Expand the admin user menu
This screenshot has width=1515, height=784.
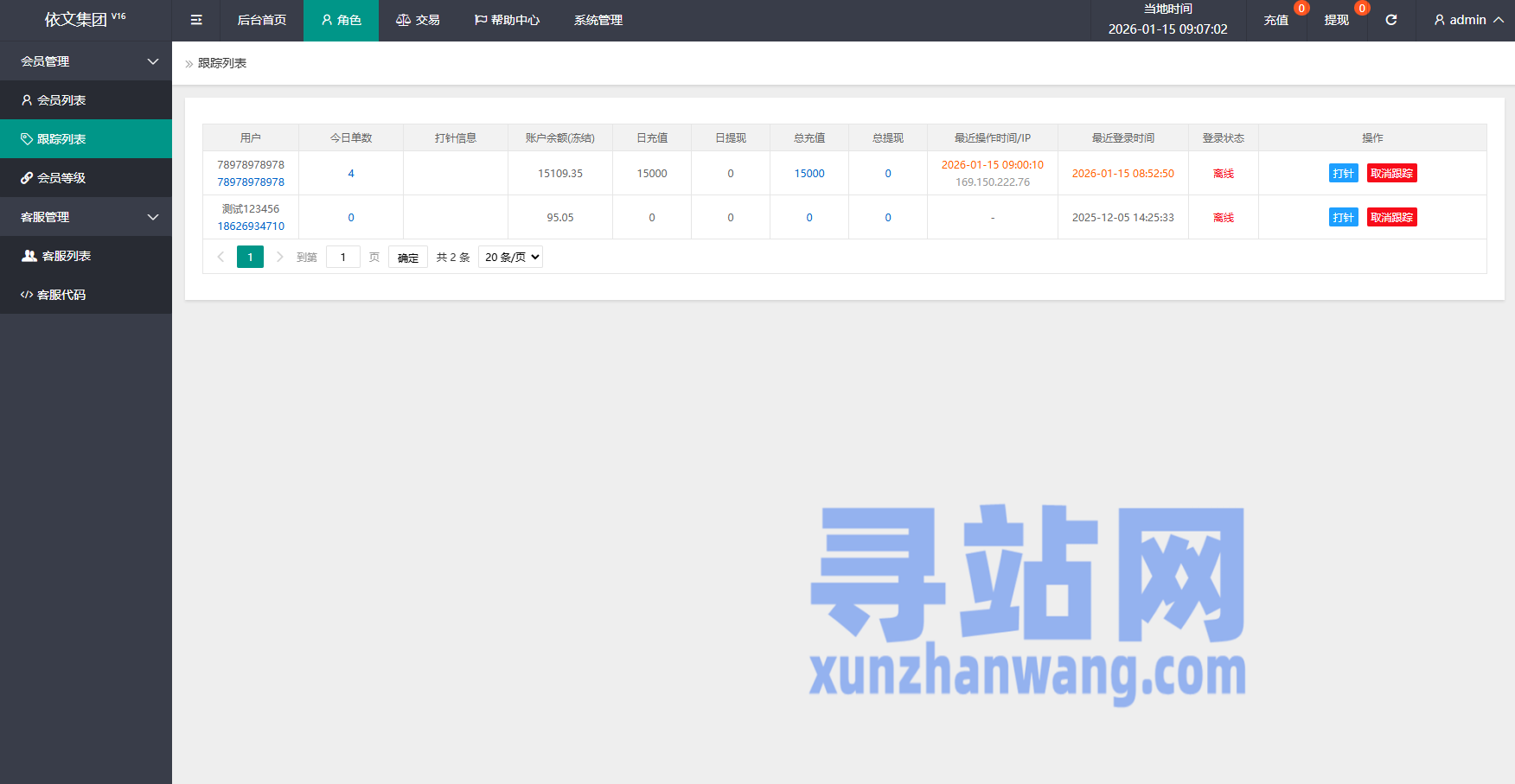pyautogui.click(x=1468, y=20)
